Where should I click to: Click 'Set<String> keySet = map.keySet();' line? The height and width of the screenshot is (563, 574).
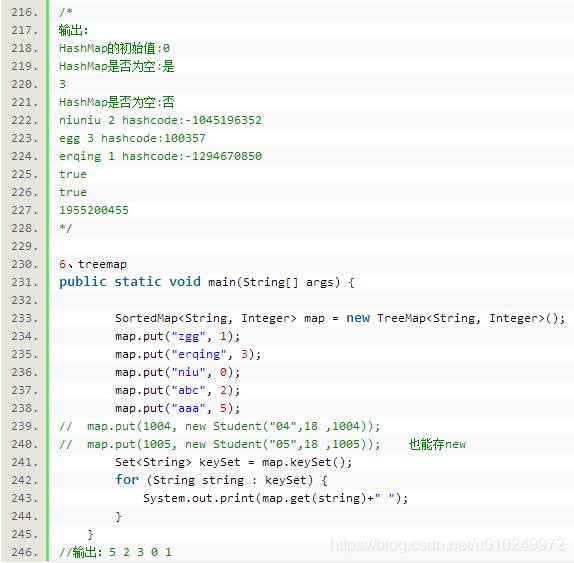[x=234, y=462]
